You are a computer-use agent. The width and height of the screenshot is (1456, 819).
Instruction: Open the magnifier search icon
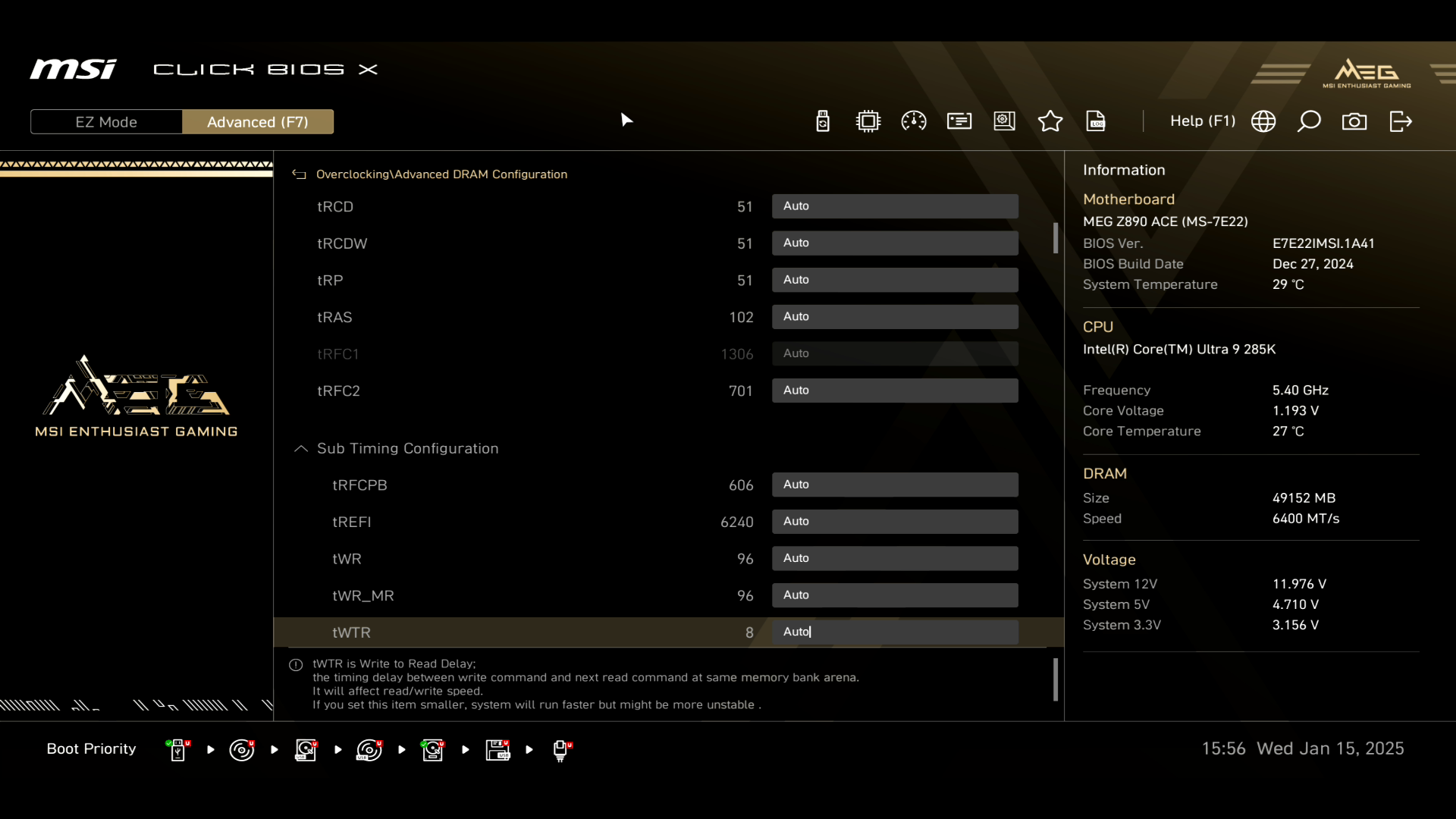click(x=1309, y=121)
